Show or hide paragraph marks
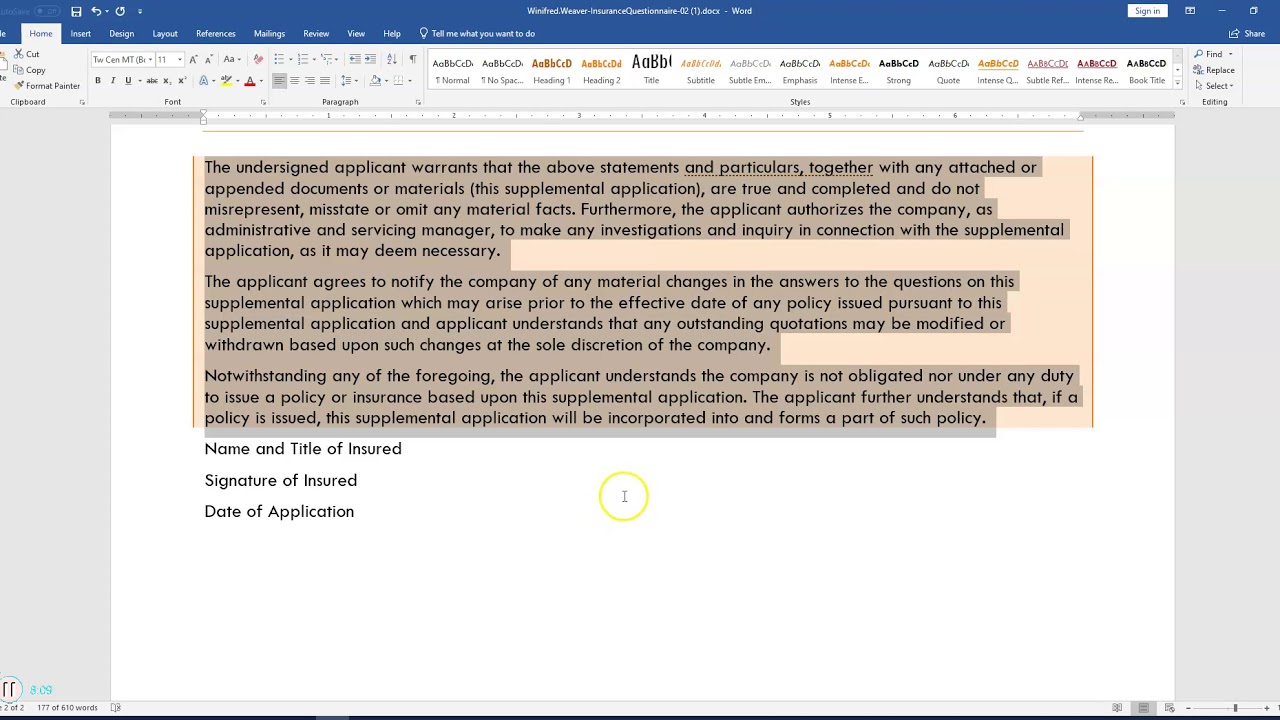The height and width of the screenshot is (720, 1280). (412, 59)
